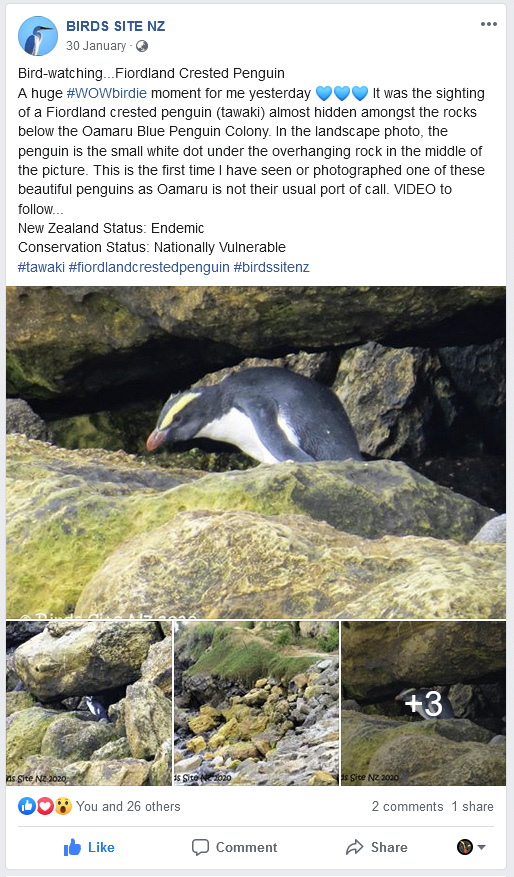514x877 pixels.
Task: Click the BIRDS SITE NZ profile avatar
Action: click(x=37, y=36)
